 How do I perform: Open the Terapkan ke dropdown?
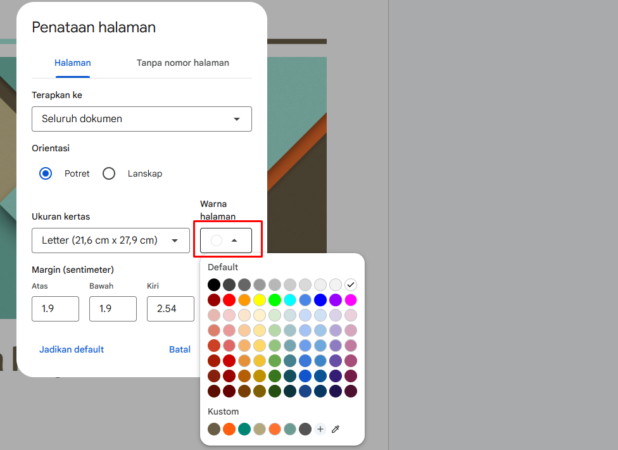pyautogui.click(x=141, y=119)
